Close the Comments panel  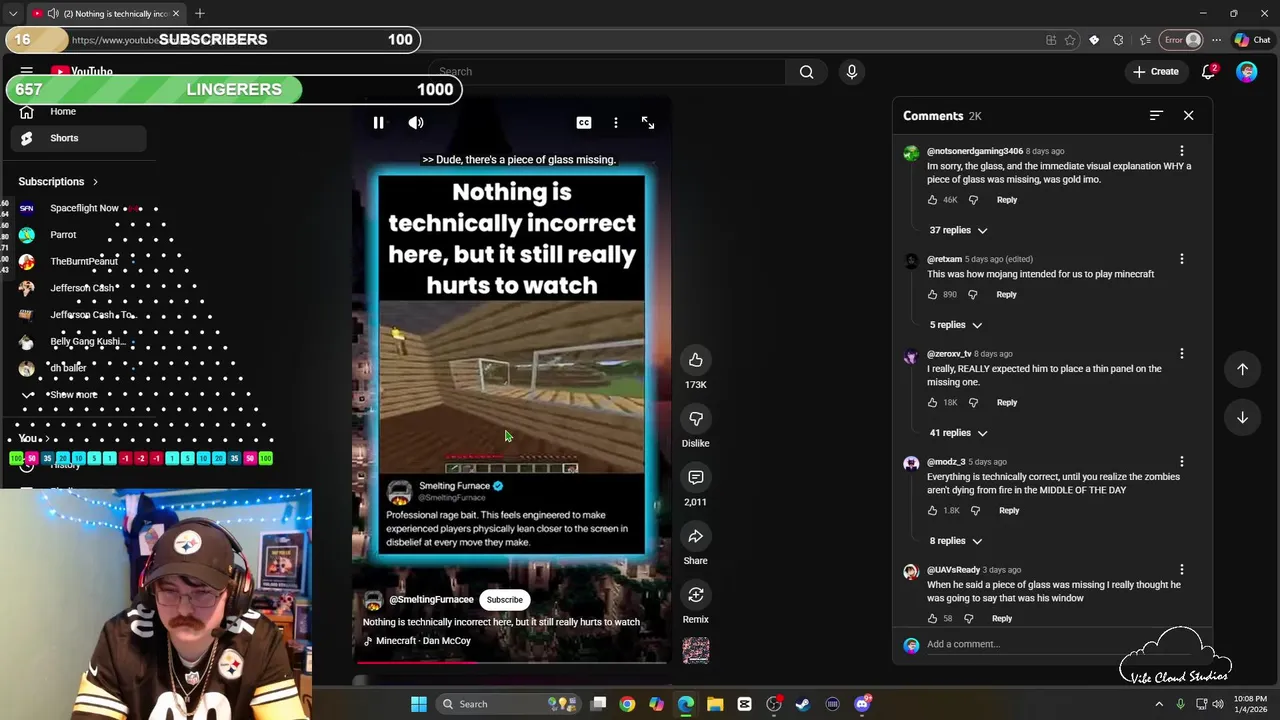click(1188, 116)
